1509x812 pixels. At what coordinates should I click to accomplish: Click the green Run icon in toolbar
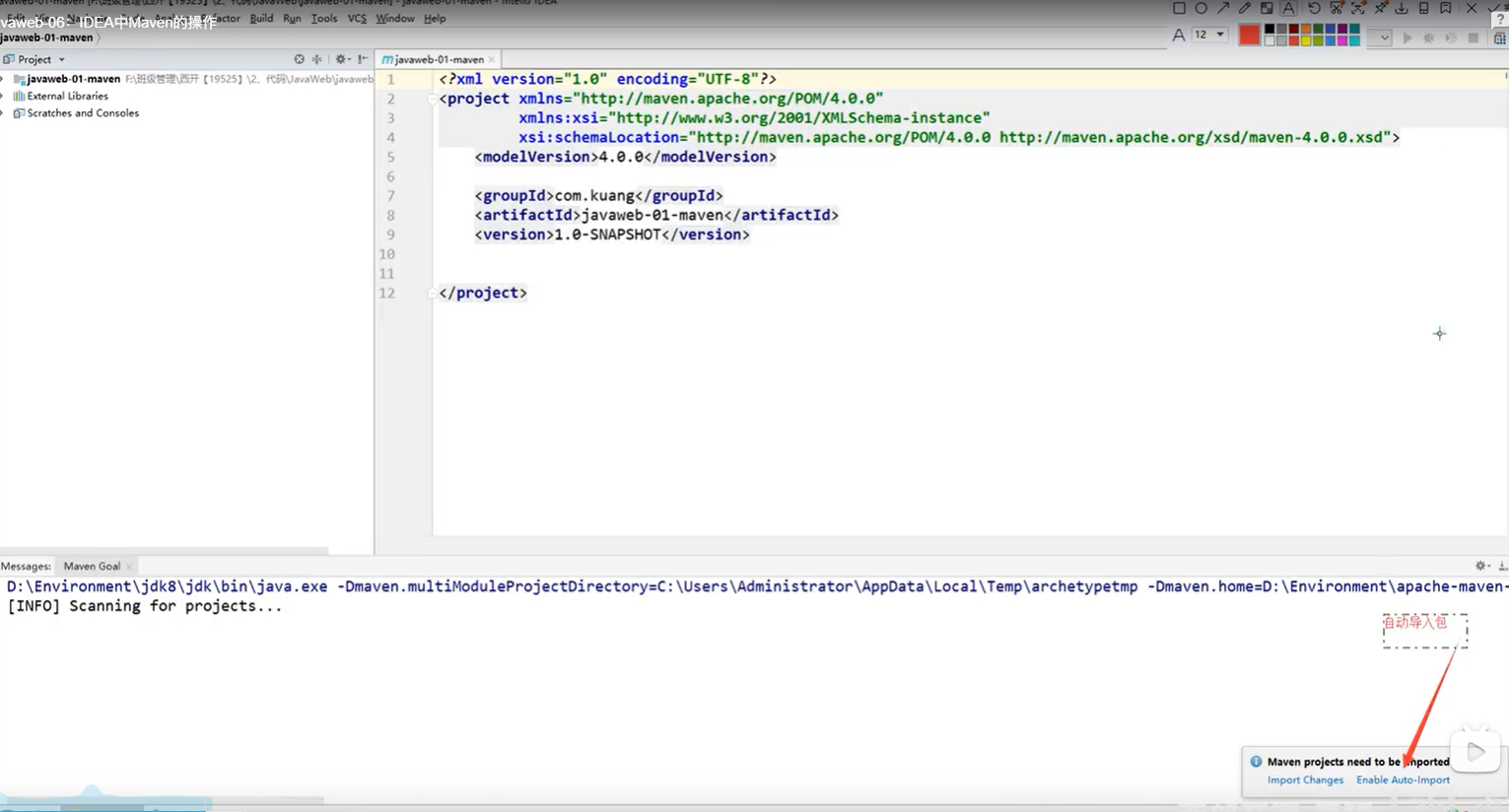(x=1407, y=37)
